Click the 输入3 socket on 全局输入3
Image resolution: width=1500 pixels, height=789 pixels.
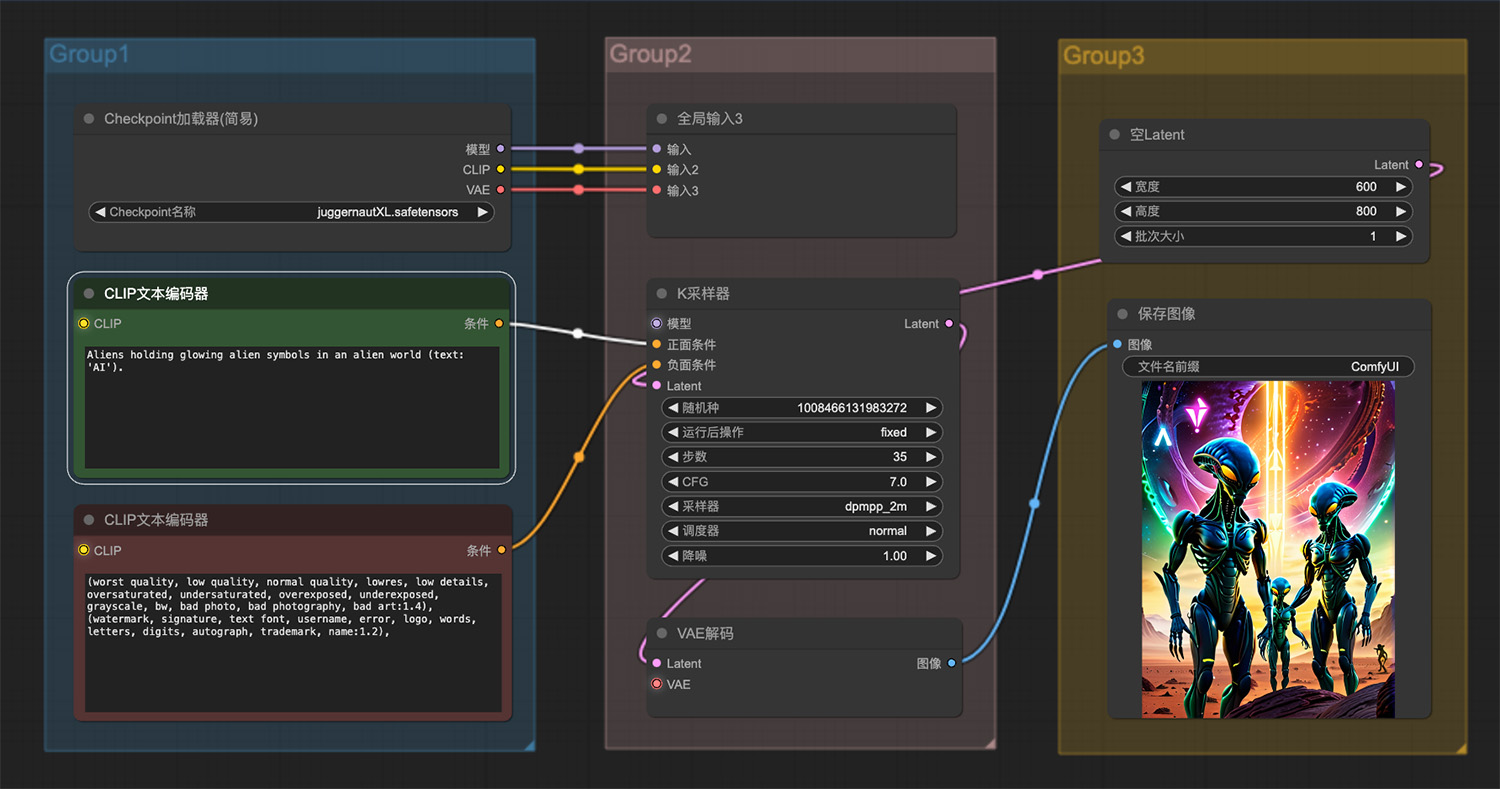pos(657,190)
